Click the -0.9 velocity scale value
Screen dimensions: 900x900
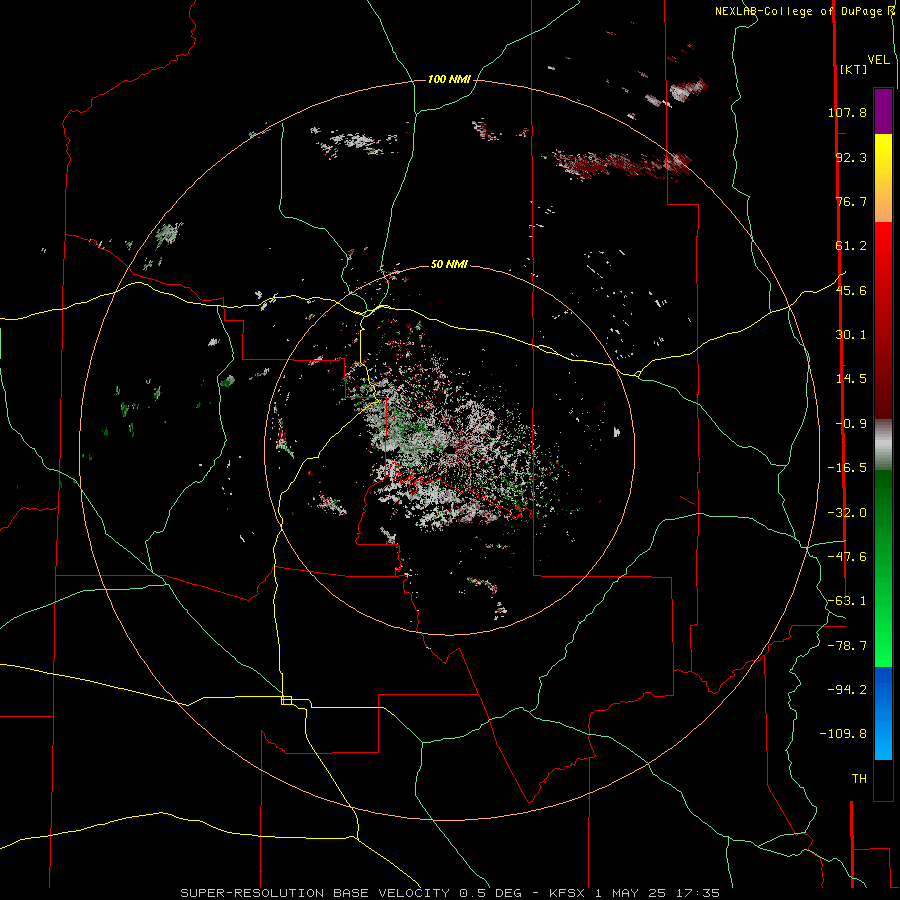point(851,424)
